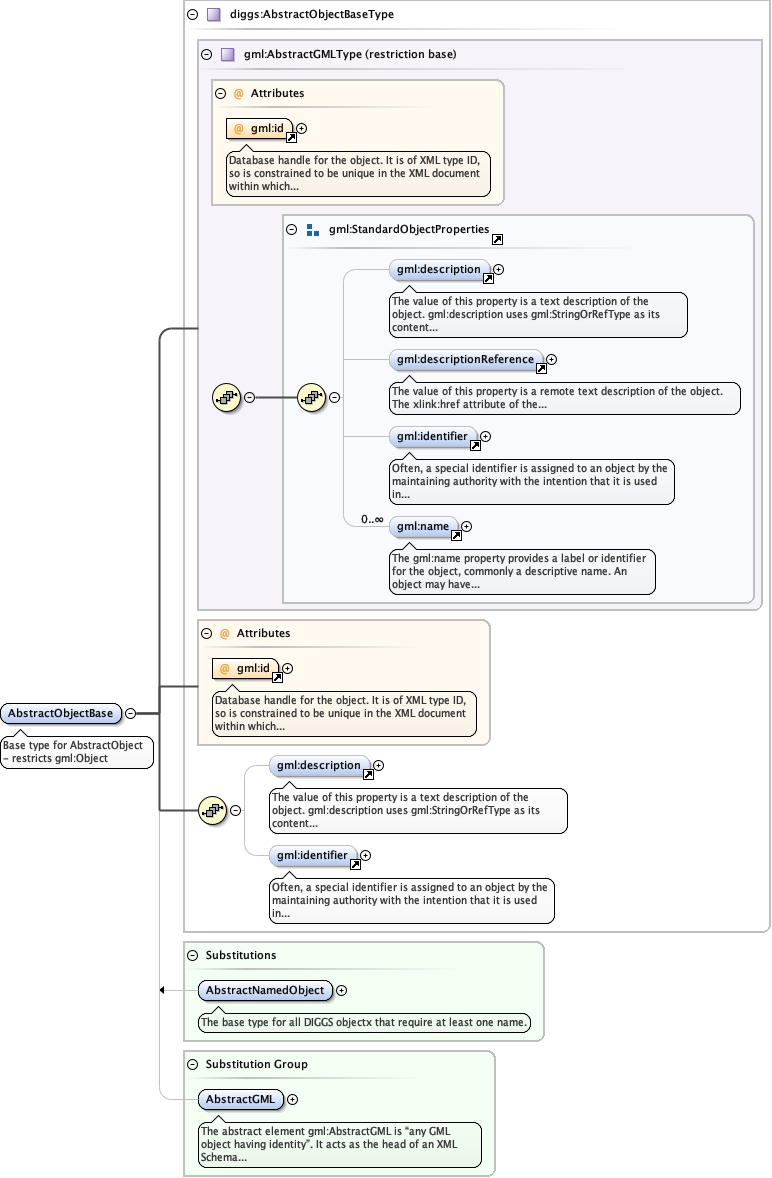772x1178 pixels.
Task: Select the AbstractNamedObject element box
Action: point(265,990)
